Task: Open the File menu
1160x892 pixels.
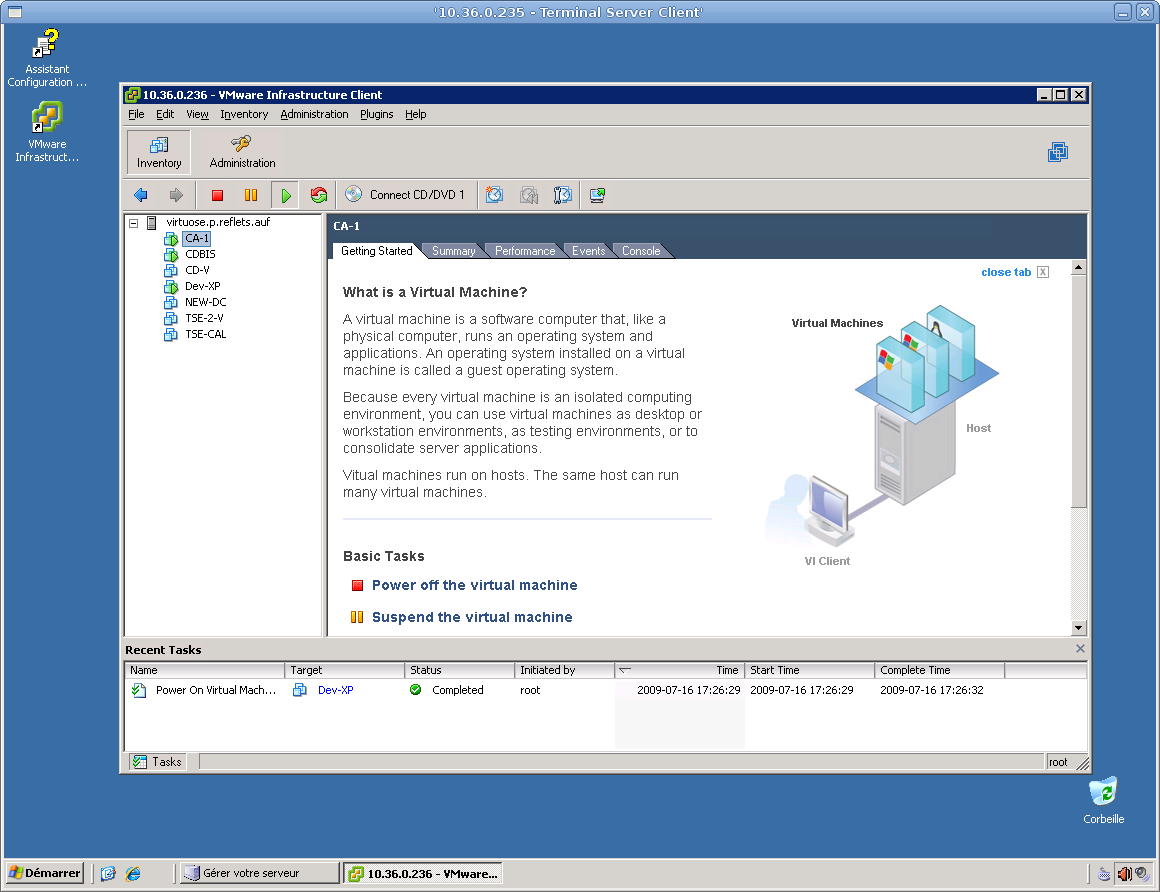Action: 136,115
